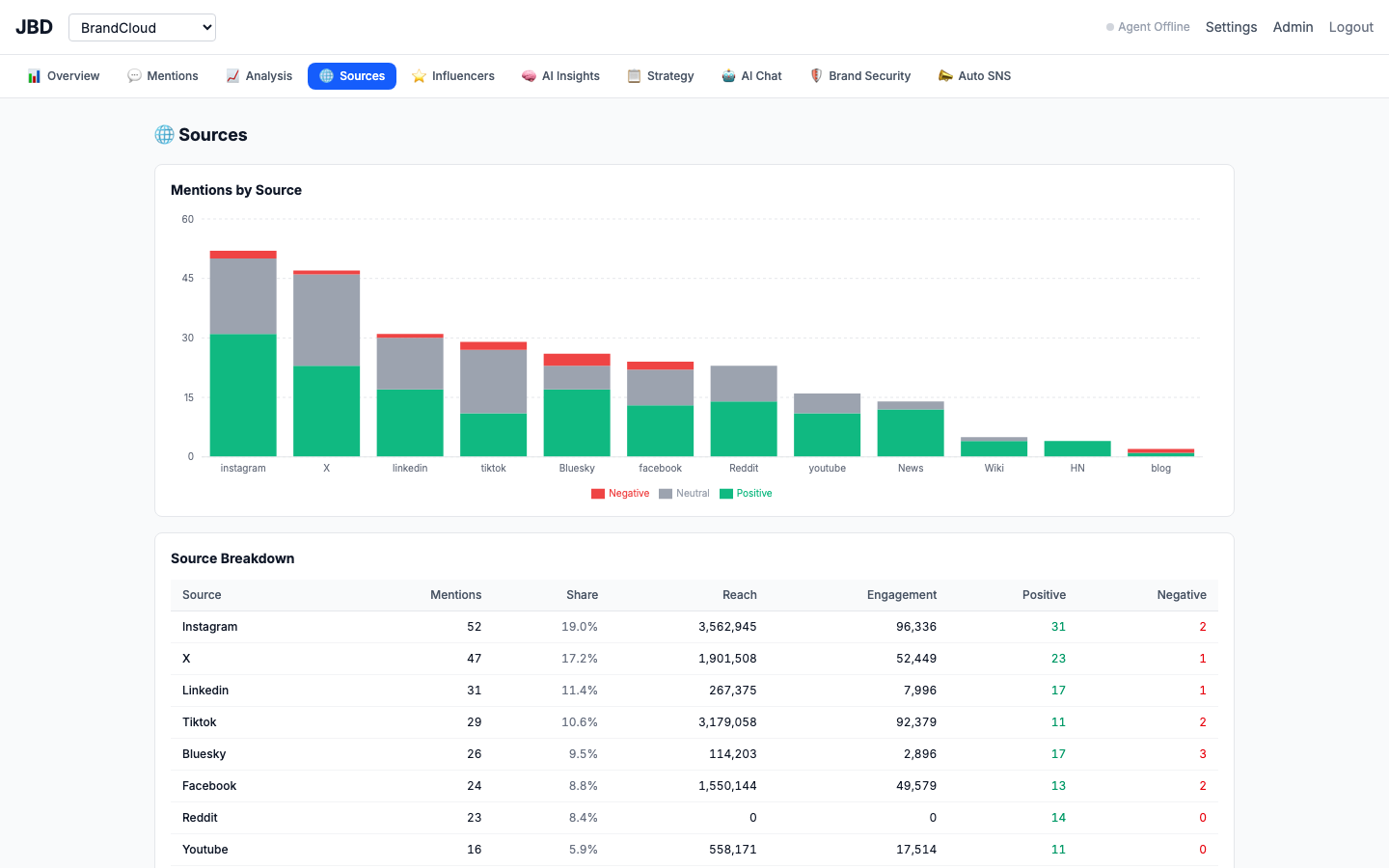1389x868 pixels.
Task: Click the youtube bar in the chart
Action: tap(828, 424)
